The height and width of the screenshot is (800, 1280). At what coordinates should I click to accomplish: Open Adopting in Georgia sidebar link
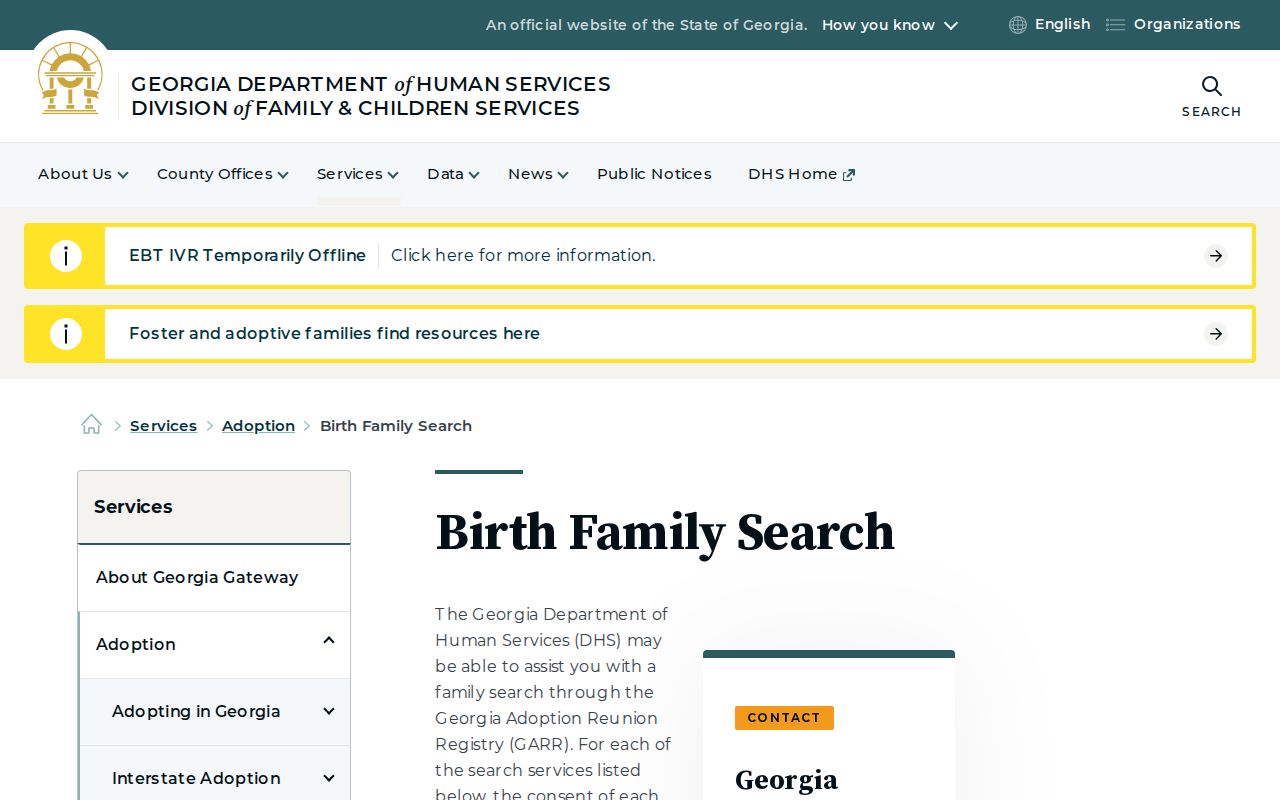click(196, 712)
